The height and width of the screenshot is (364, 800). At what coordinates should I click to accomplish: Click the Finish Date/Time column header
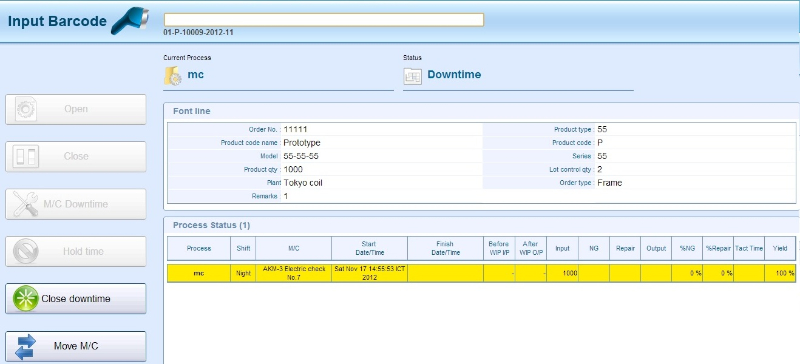[x=445, y=249]
